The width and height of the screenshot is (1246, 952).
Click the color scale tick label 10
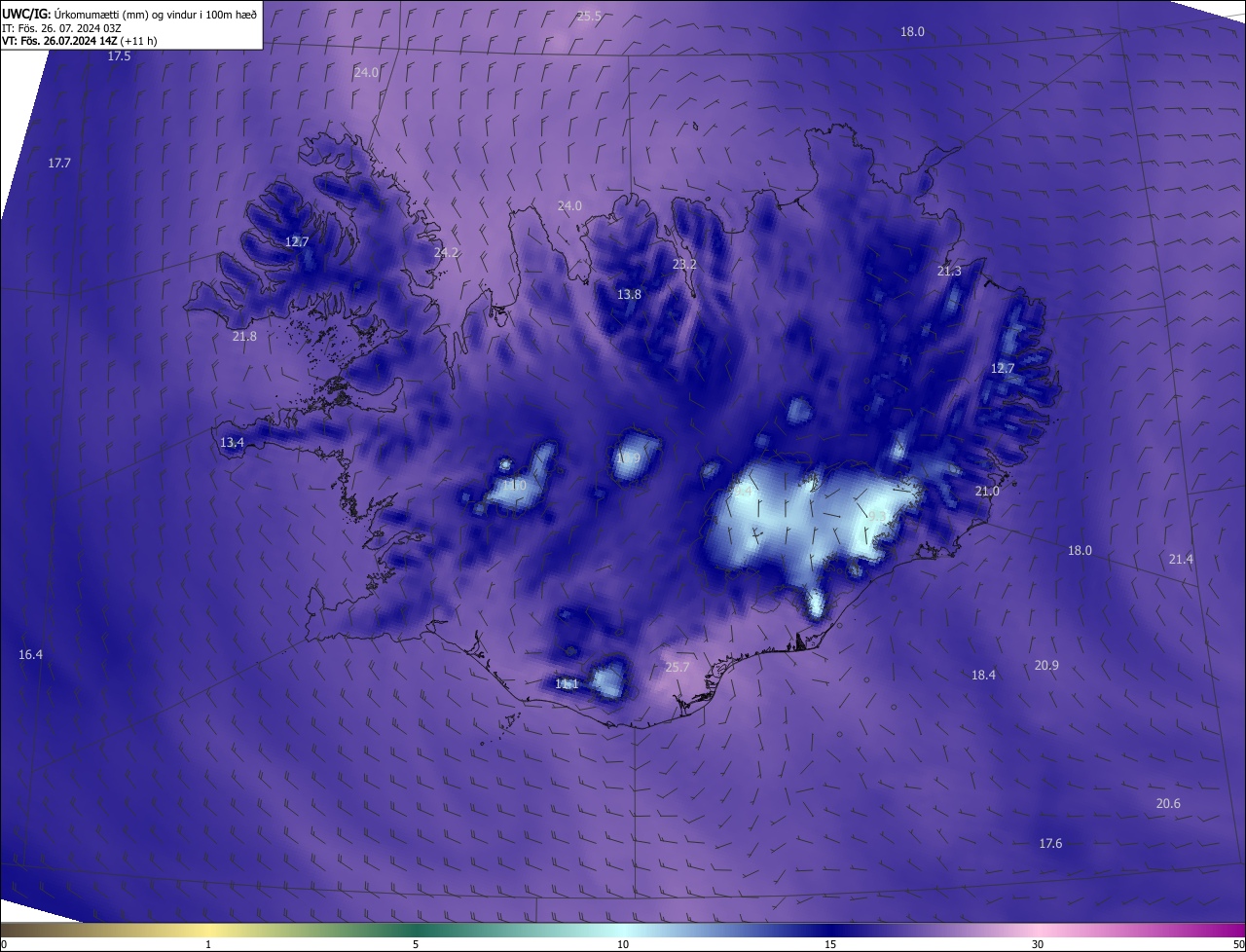(623, 944)
